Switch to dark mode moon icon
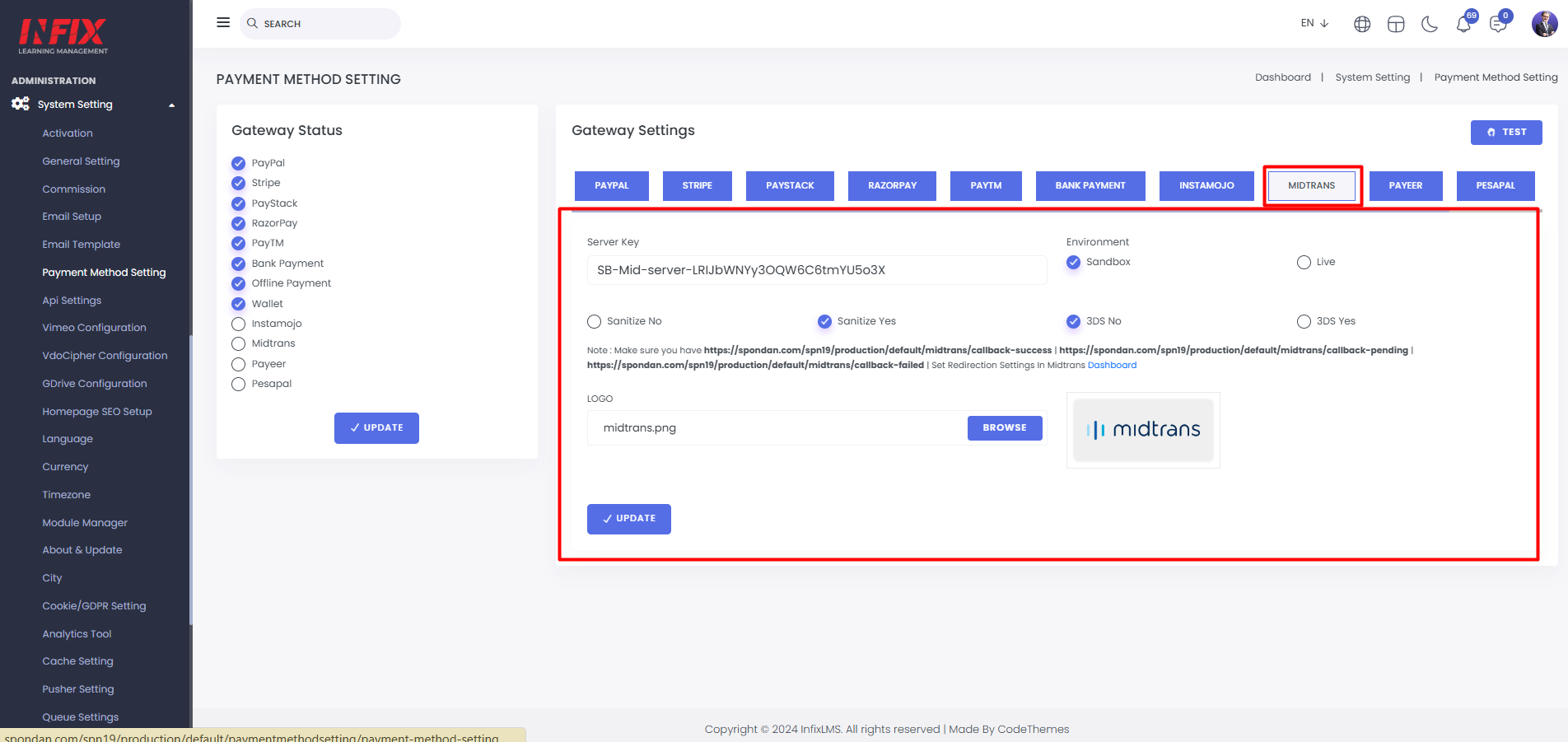The image size is (1568, 742). pos(1430,24)
